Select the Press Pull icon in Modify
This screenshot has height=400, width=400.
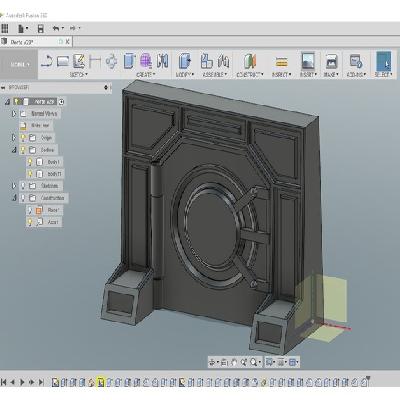tap(184, 61)
